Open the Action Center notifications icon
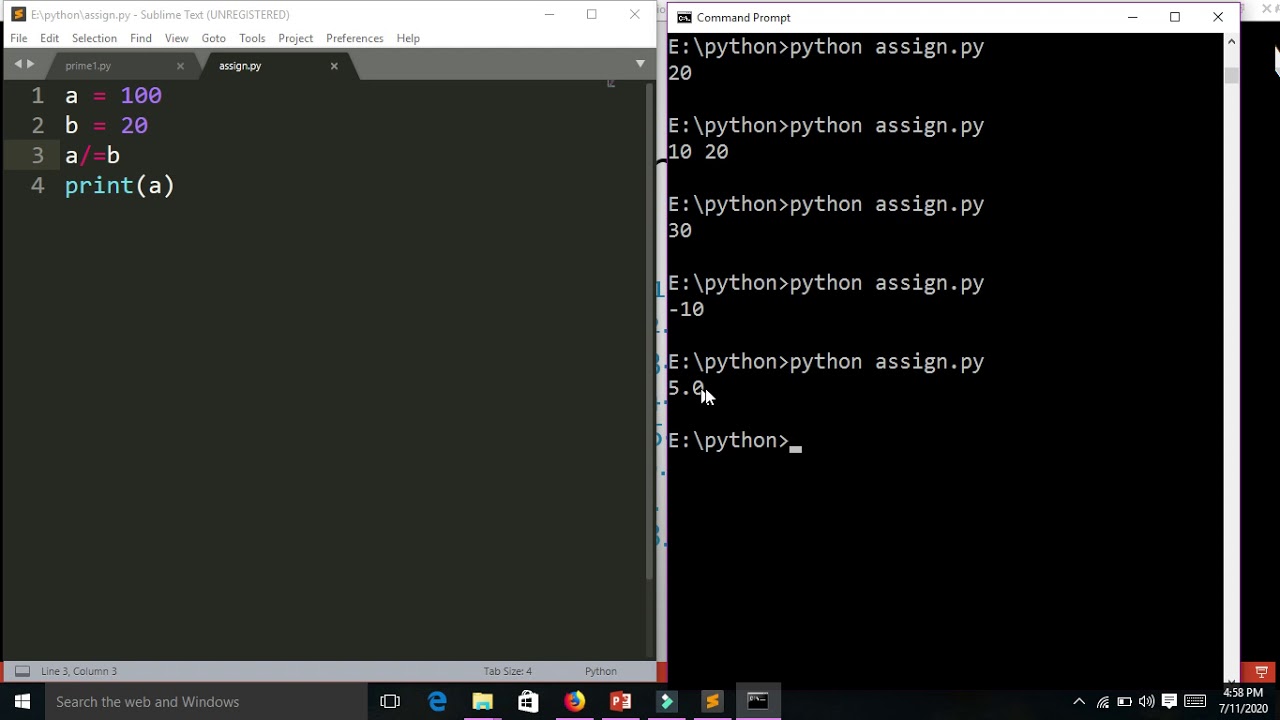 [x=1169, y=702]
